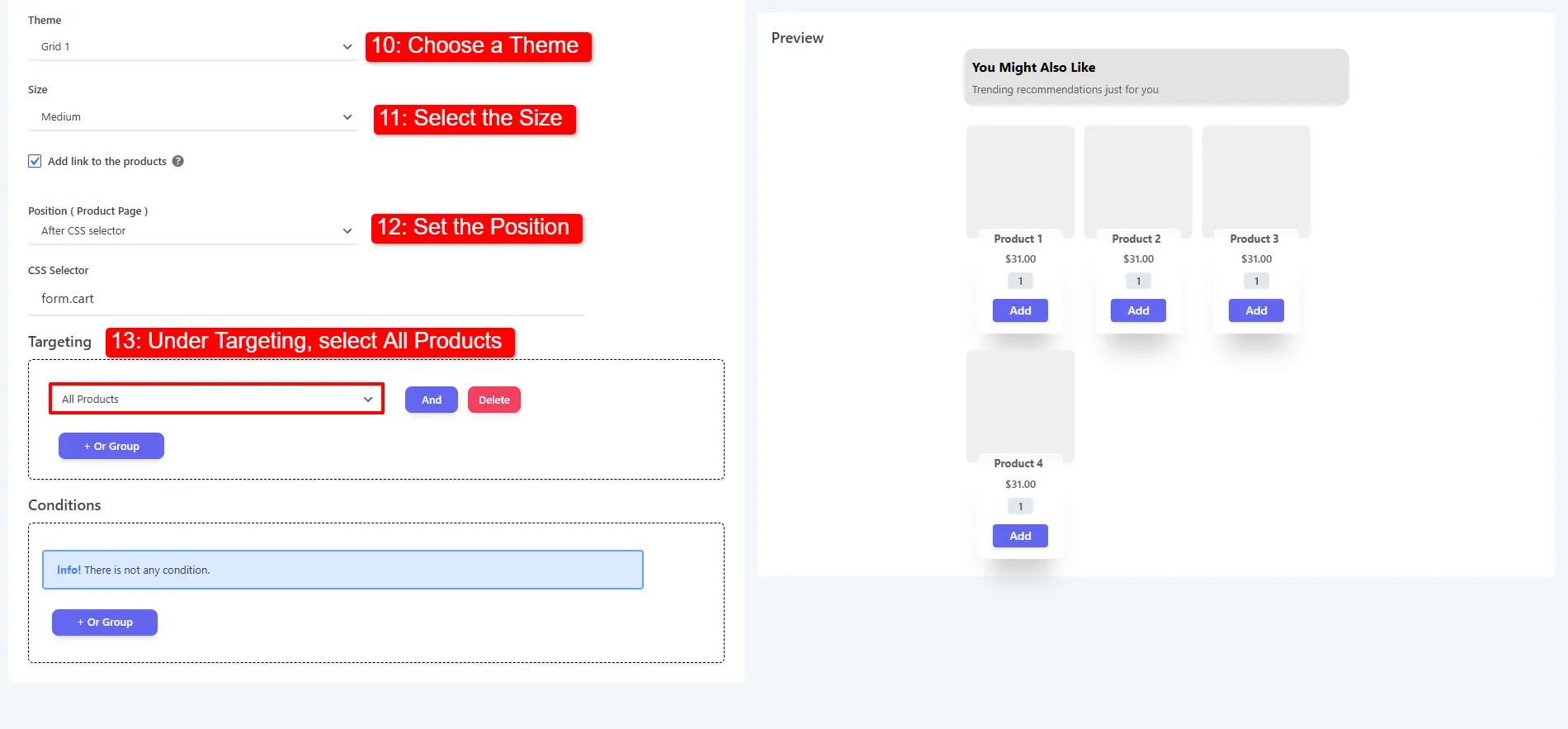This screenshot has height=729, width=1568.
Task: Click + Or Group under Targeting
Action: coord(111,447)
